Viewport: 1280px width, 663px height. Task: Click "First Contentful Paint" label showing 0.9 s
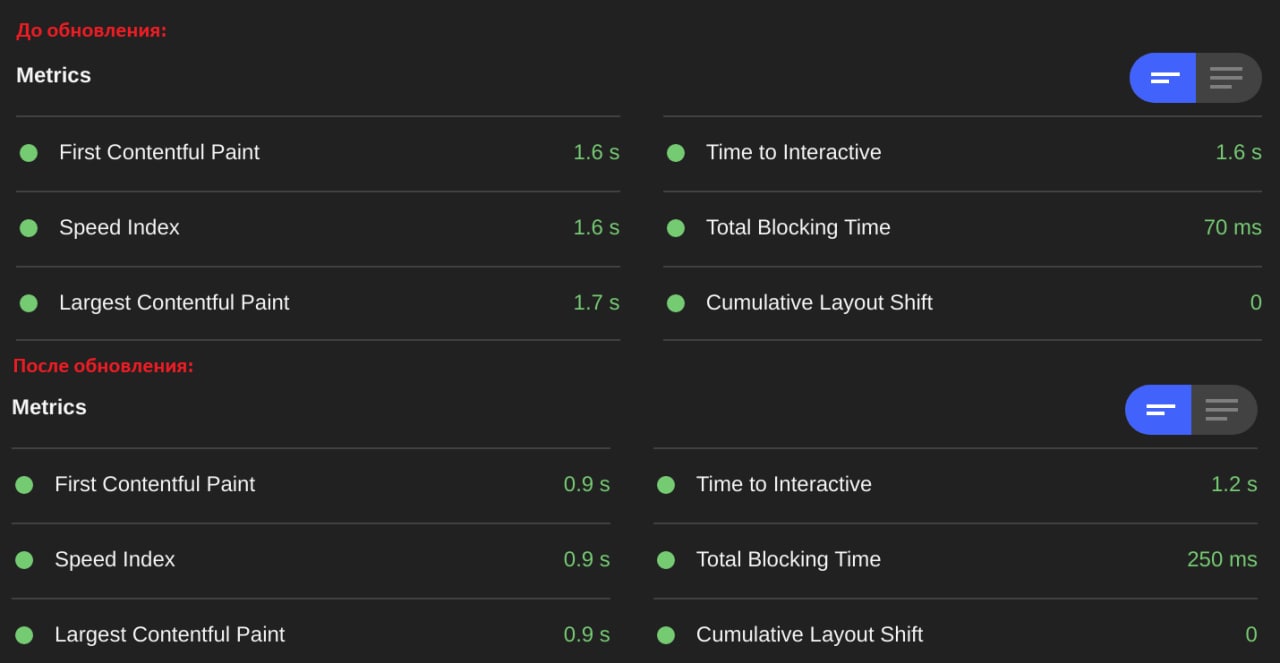(154, 485)
